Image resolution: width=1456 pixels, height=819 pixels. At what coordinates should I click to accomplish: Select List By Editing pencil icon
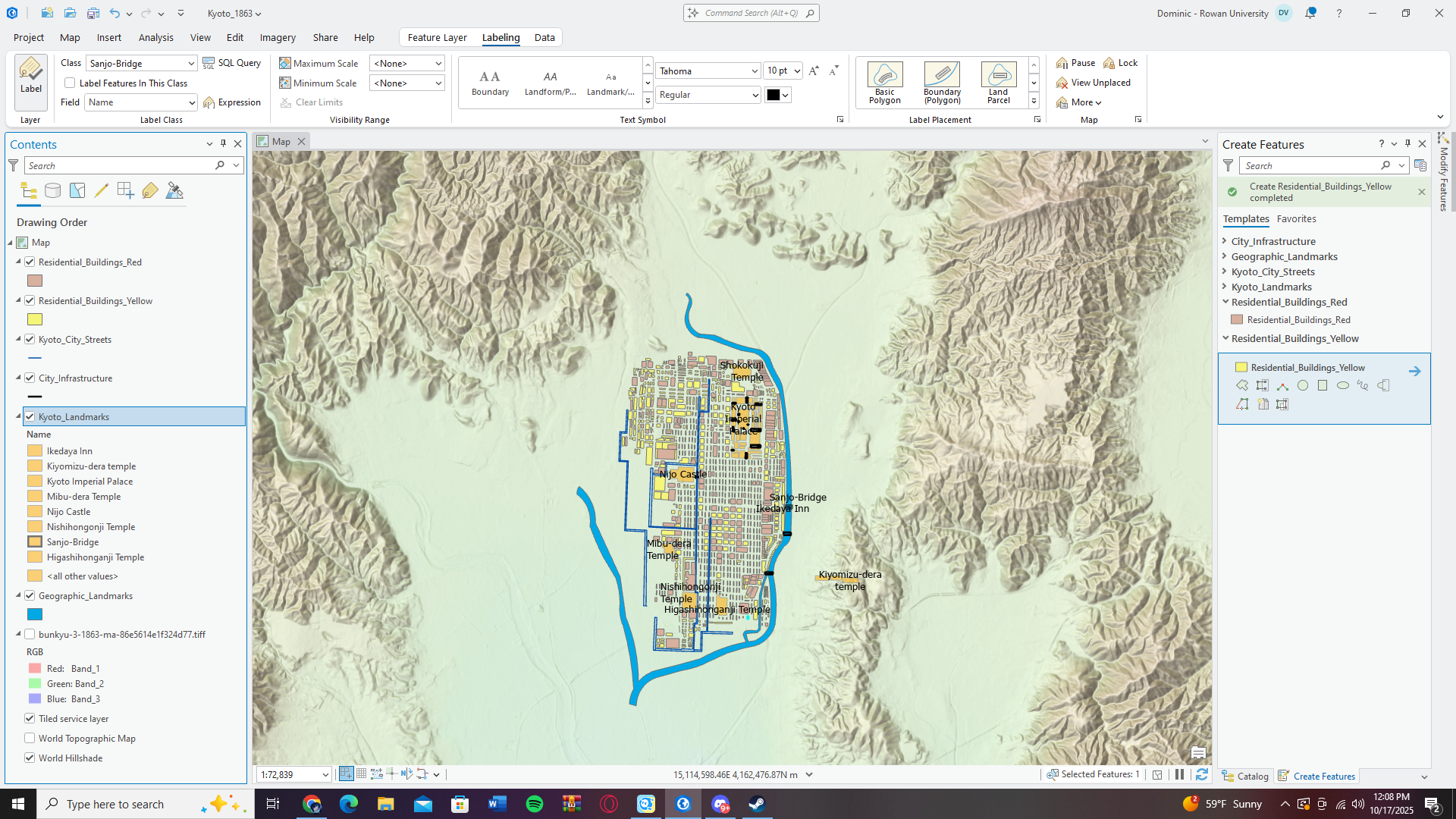point(102,190)
